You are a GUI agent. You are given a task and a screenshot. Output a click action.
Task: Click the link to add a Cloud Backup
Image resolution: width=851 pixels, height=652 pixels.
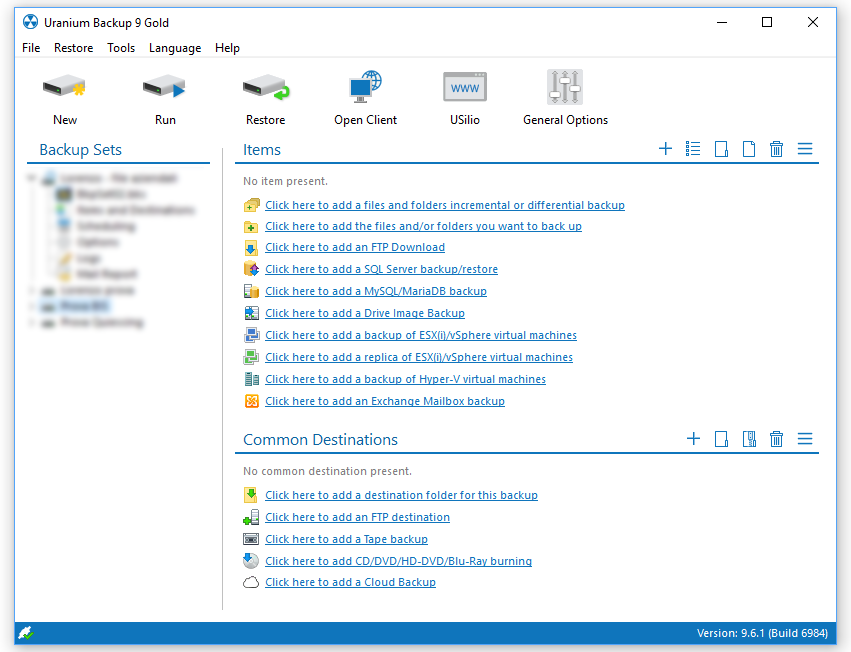350,582
